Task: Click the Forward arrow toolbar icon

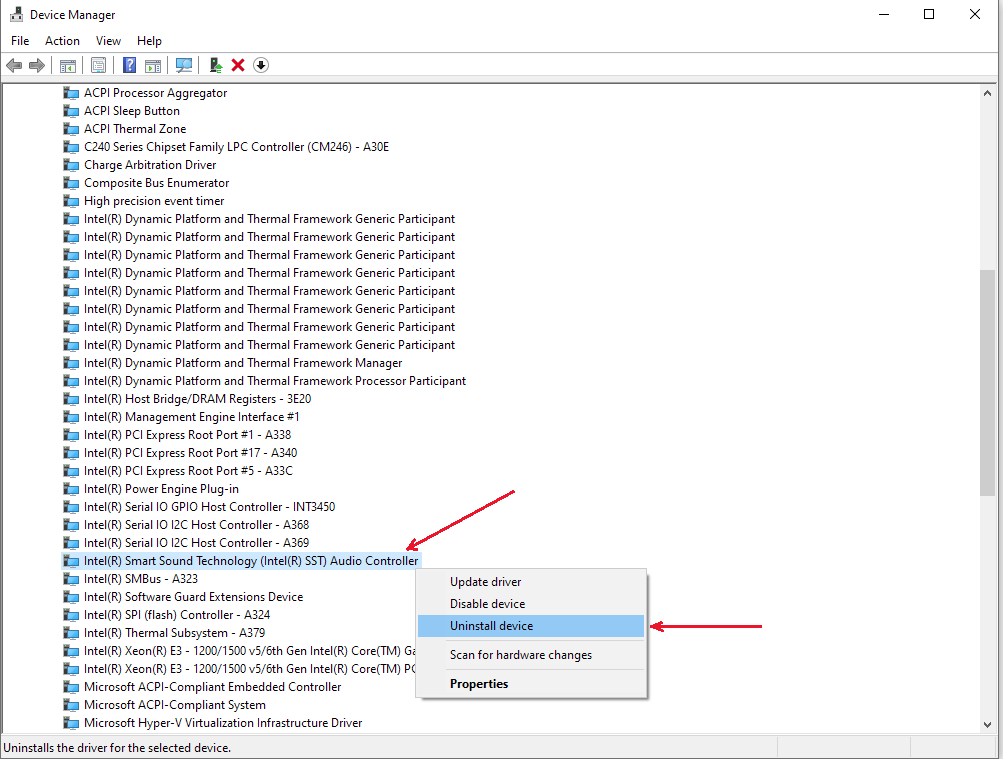Action: [37, 65]
